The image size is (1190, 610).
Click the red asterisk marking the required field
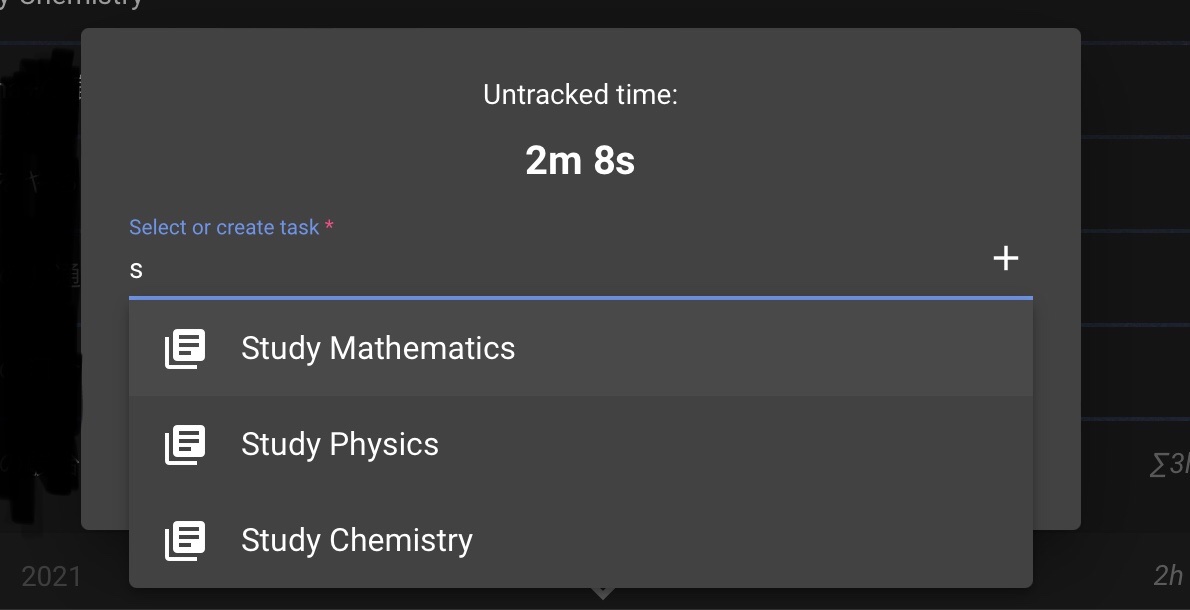329,227
